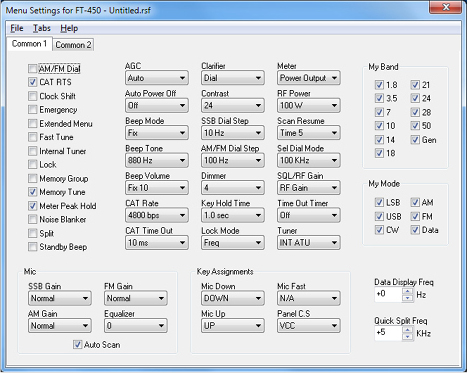Open CAT Time Out dropdown

pos(157,243)
